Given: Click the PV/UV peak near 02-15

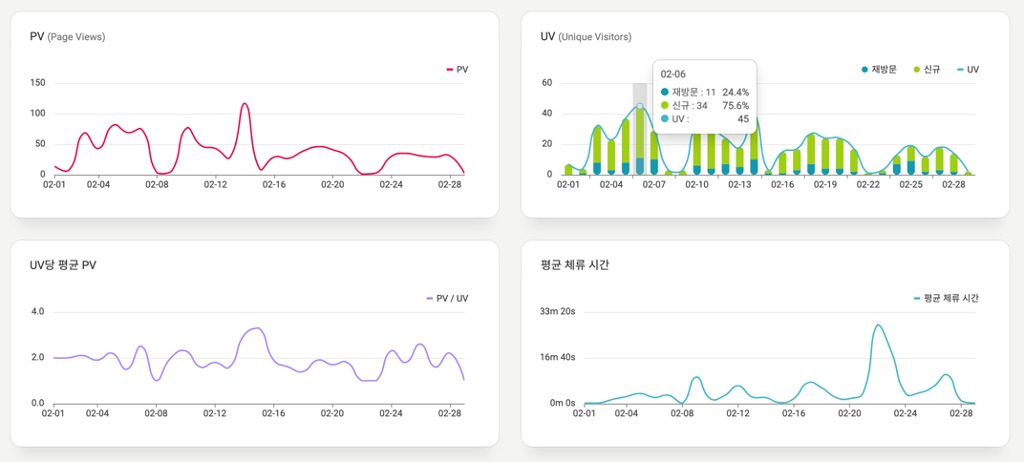Looking at the screenshot, I should click(257, 328).
